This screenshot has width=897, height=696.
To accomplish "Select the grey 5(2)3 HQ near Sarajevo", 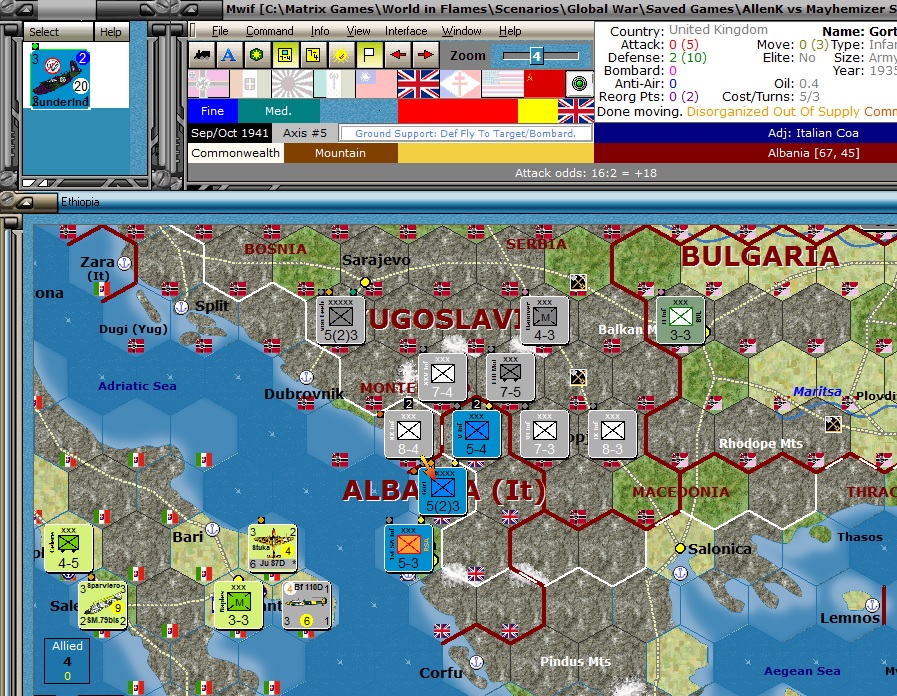I will [x=340, y=320].
